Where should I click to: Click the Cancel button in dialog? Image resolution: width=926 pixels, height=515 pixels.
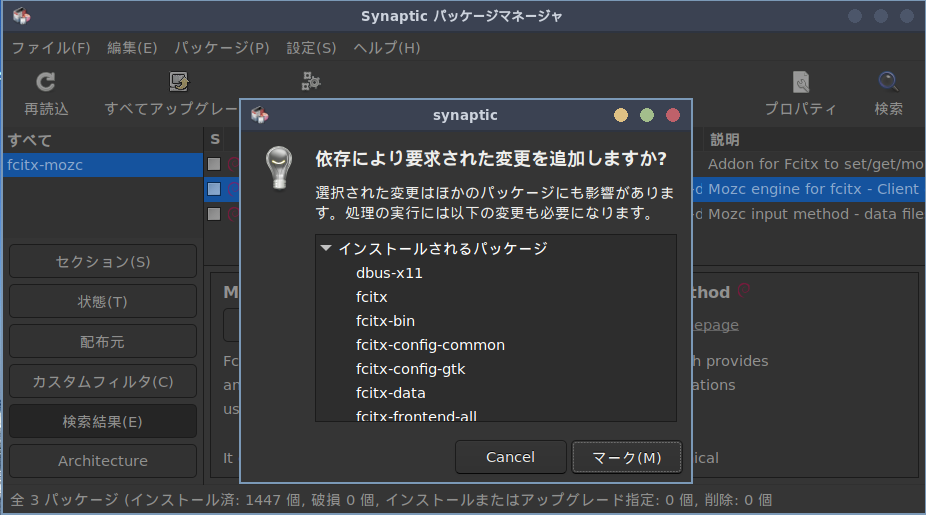click(510, 457)
